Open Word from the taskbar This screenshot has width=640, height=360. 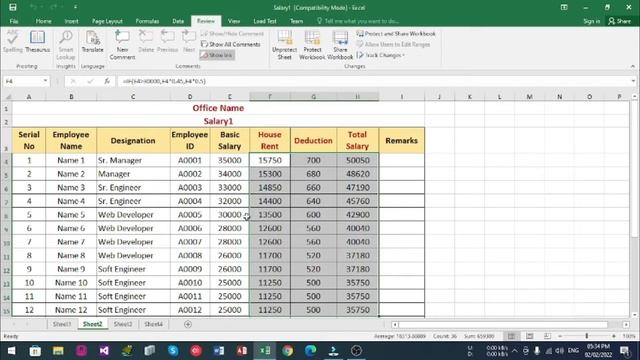219,351
